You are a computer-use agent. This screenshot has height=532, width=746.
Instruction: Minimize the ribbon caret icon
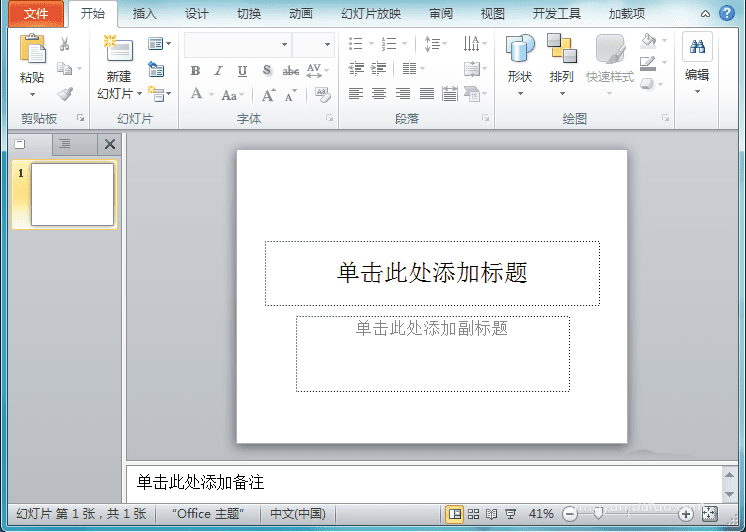pyautogui.click(x=706, y=14)
